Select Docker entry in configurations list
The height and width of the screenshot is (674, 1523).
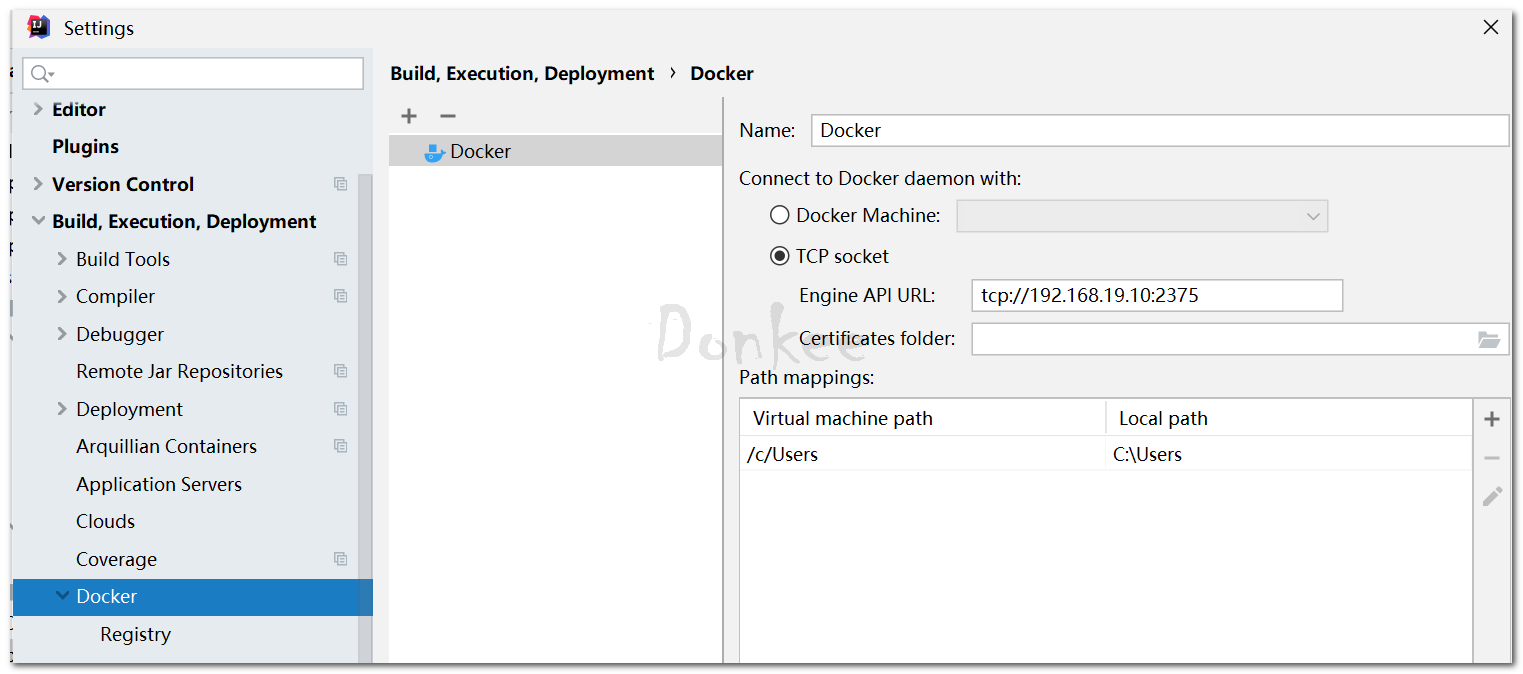(555, 151)
